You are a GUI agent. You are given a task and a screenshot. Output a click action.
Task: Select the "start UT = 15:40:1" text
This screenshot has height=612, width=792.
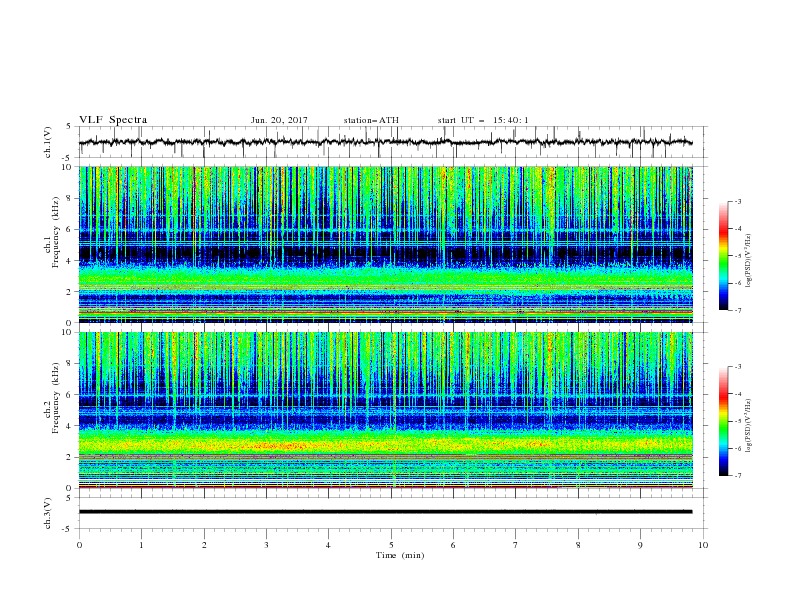point(483,120)
